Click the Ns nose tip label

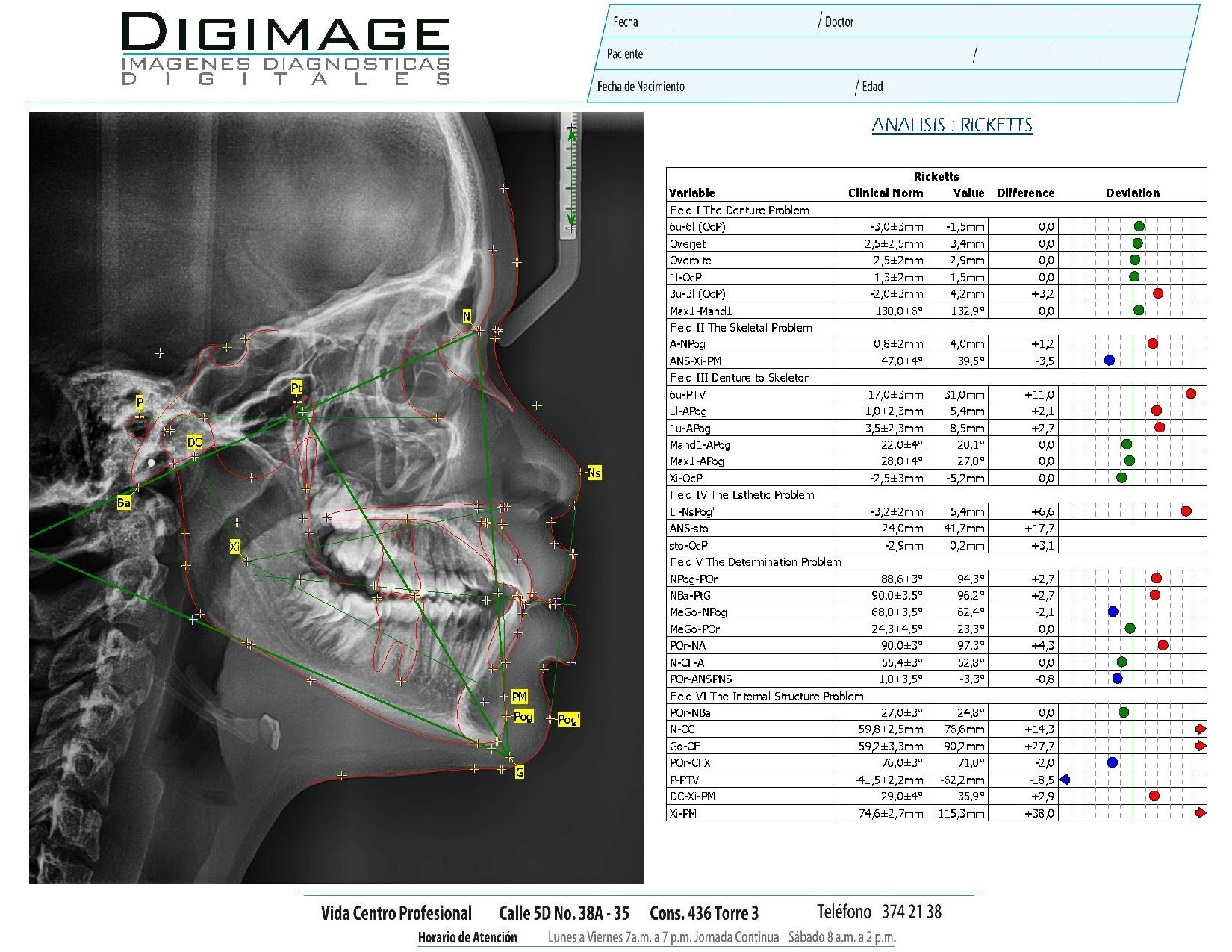pos(594,473)
